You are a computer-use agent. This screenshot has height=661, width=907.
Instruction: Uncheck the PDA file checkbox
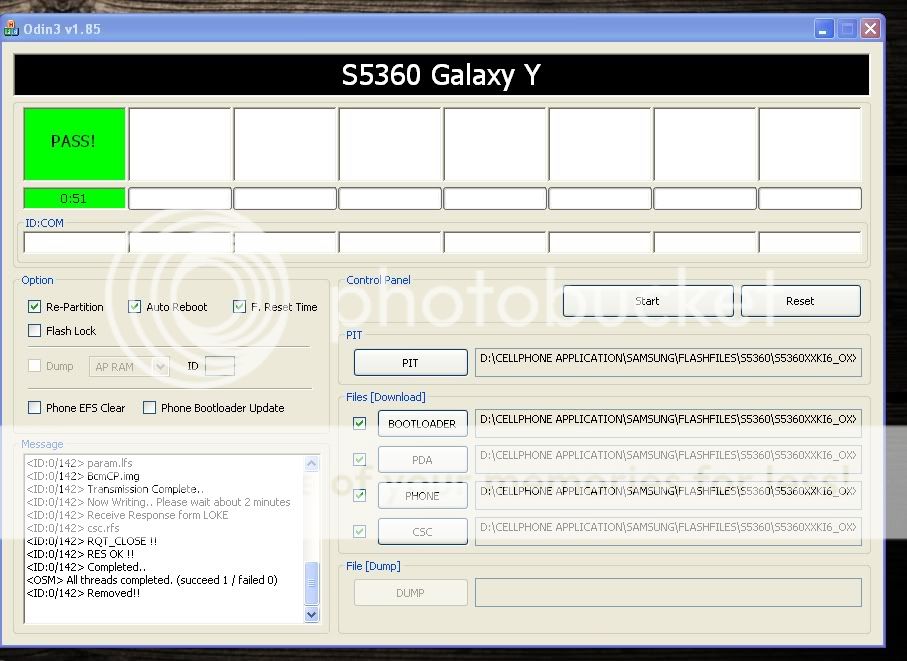pos(359,460)
